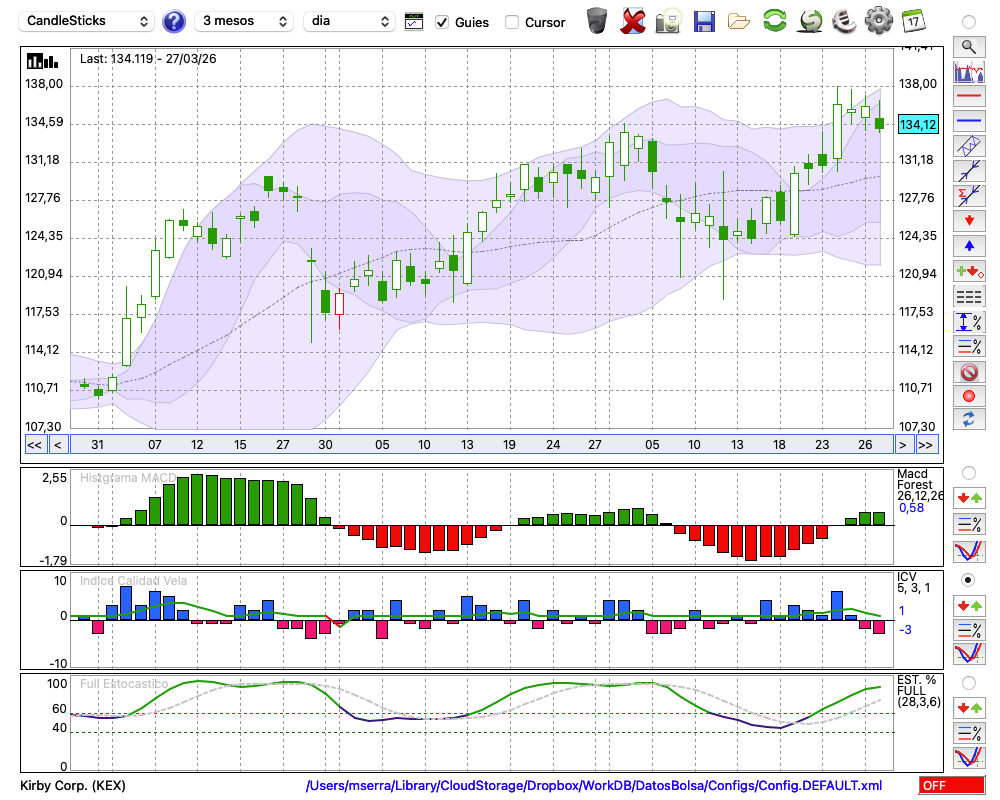Click the trash can icon in toolbar
This screenshot has height=800, width=1000.
(597, 20)
